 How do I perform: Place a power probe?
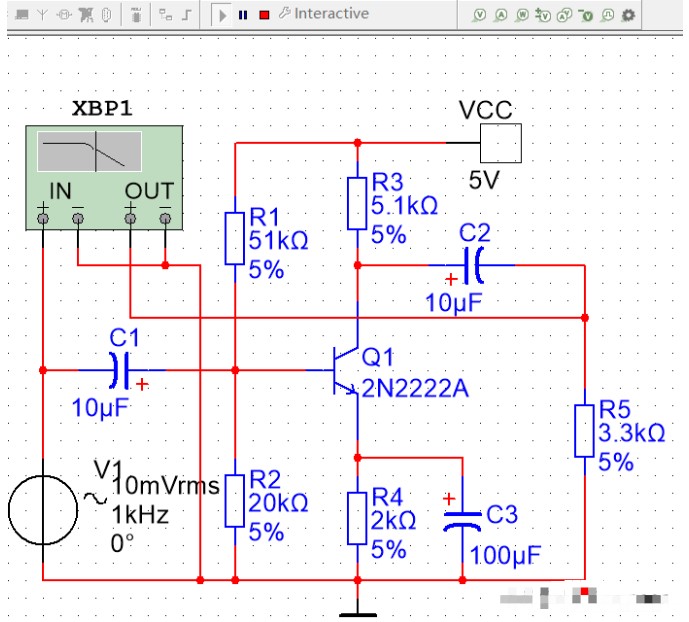pos(522,15)
